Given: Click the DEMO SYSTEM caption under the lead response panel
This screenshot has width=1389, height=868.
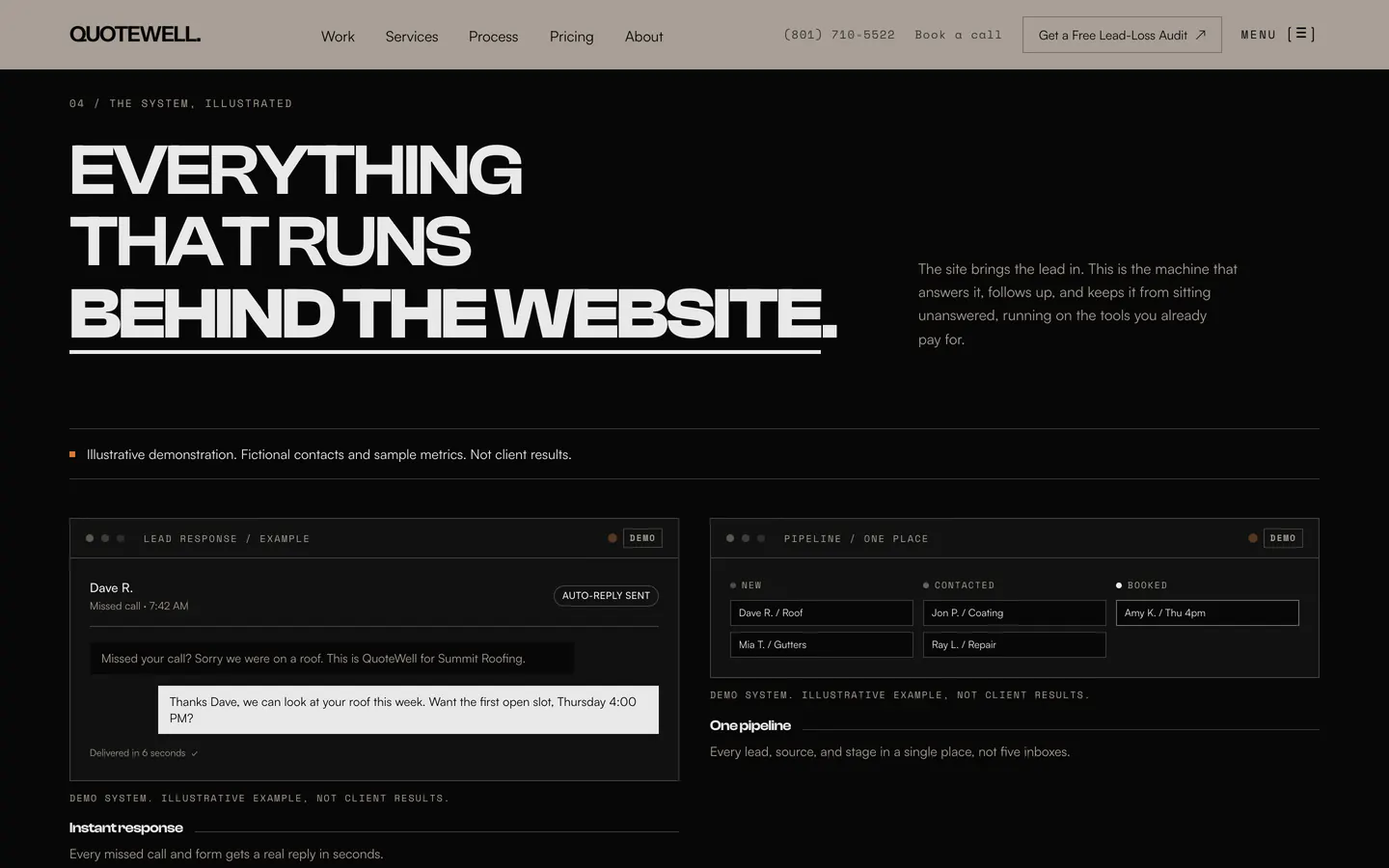Looking at the screenshot, I should point(259,799).
